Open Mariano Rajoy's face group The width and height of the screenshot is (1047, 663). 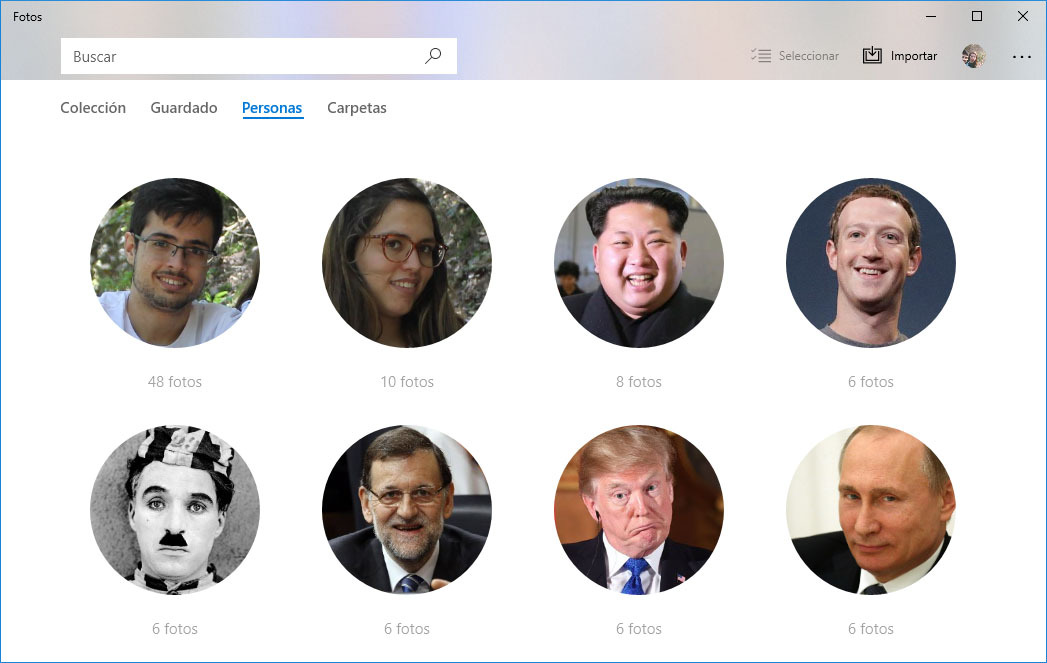(406, 510)
